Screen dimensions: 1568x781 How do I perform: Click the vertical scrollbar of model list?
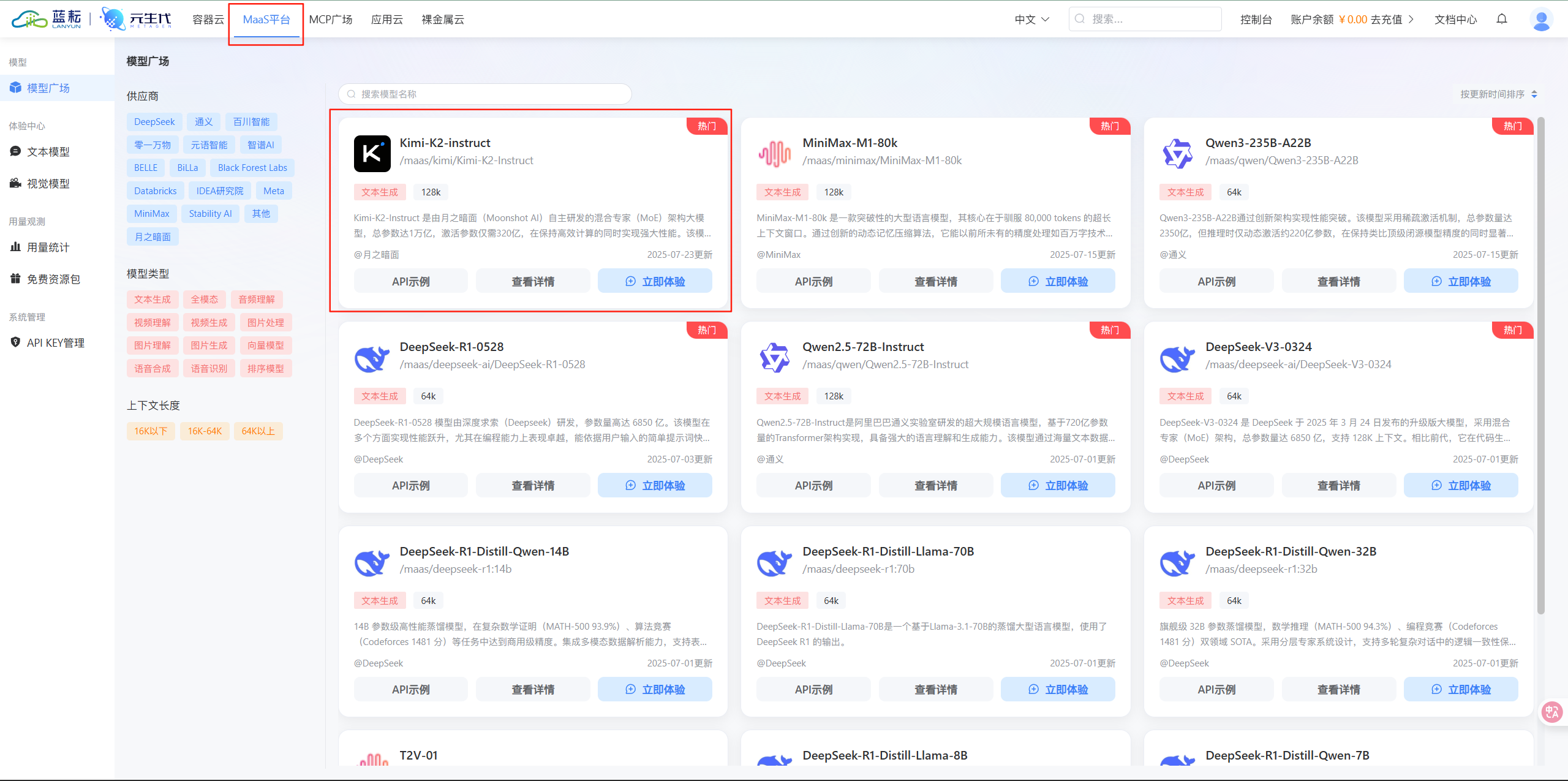[x=1540, y=366]
